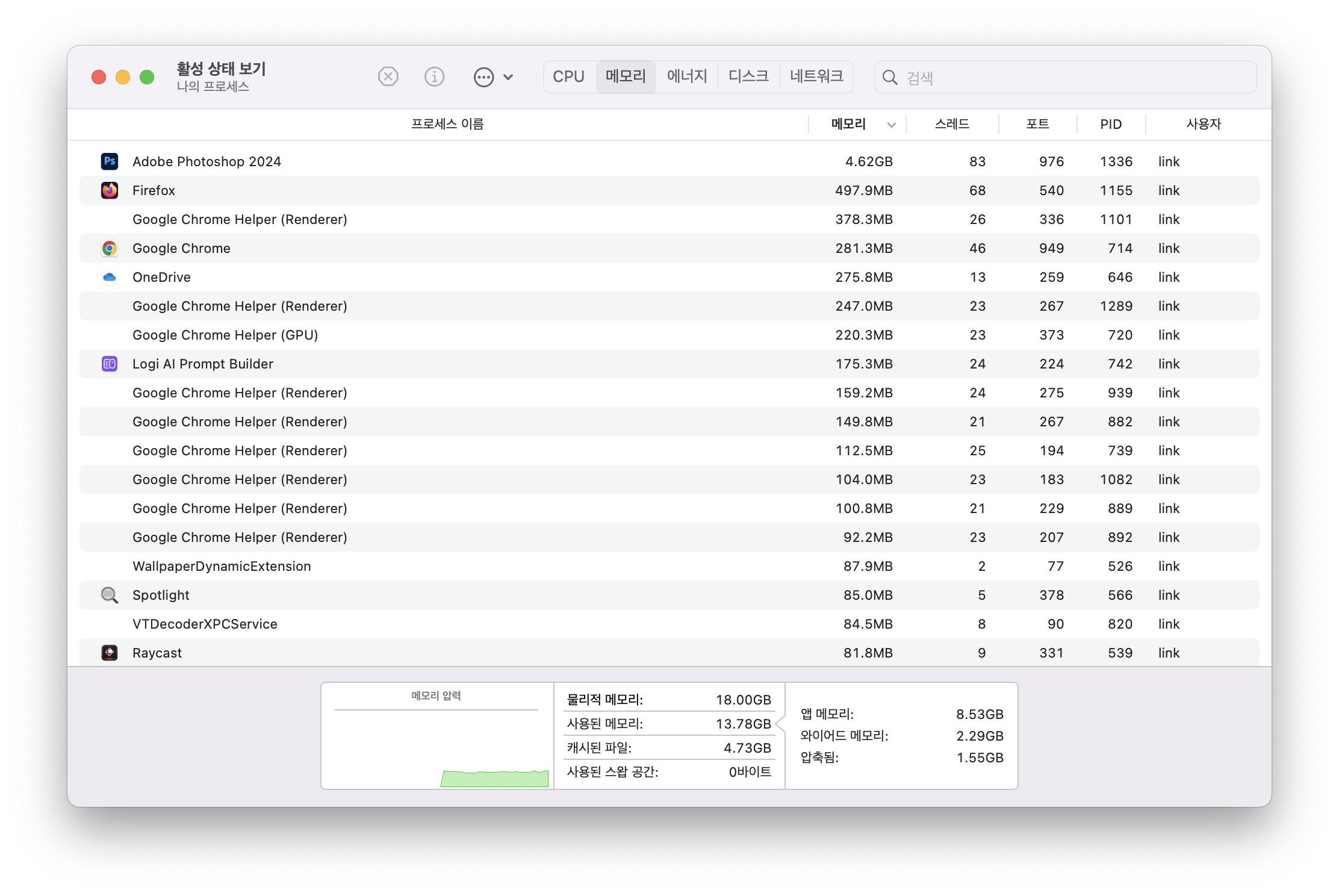Click the chevron next to the ellipsis button
Image resolution: width=1339 pixels, height=896 pixels.
click(x=508, y=77)
